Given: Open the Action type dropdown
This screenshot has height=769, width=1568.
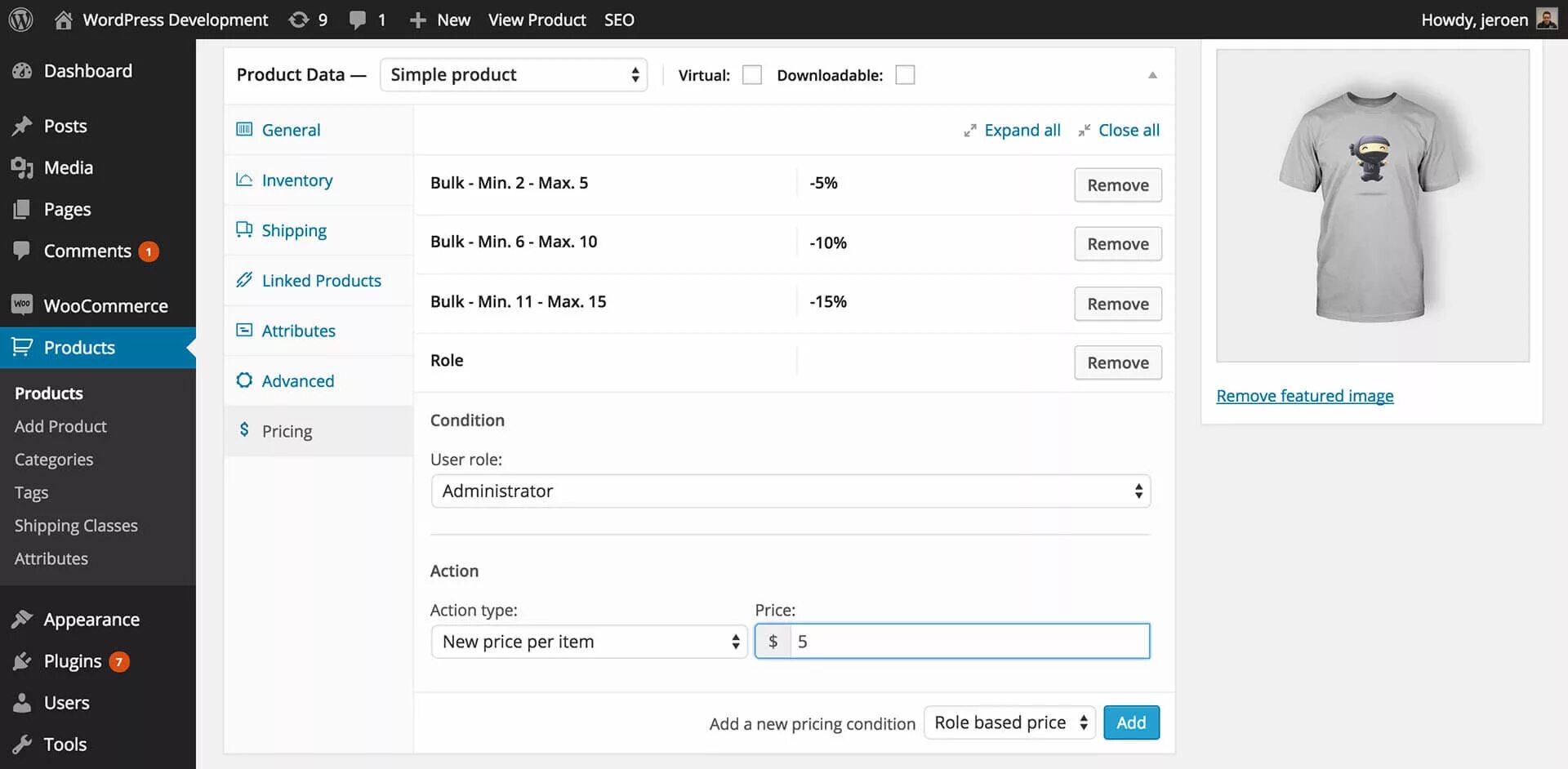Looking at the screenshot, I should point(589,642).
